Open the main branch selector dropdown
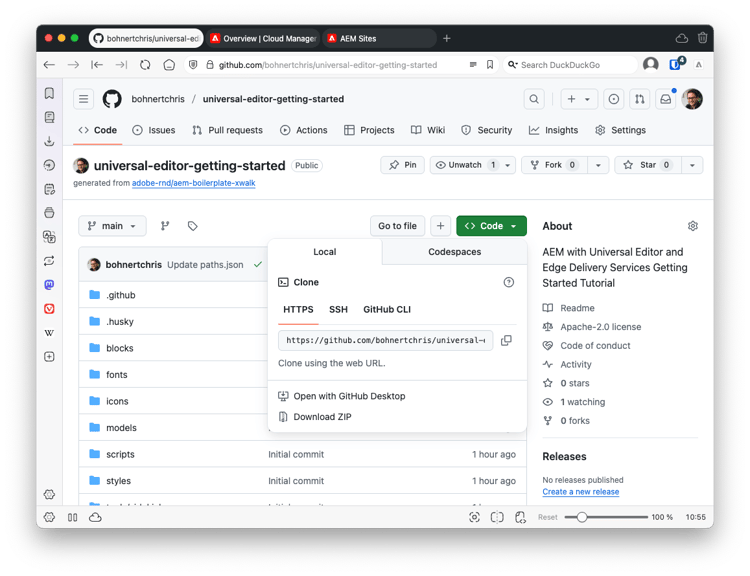This screenshot has height=576, width=750. tap(112, 226)
